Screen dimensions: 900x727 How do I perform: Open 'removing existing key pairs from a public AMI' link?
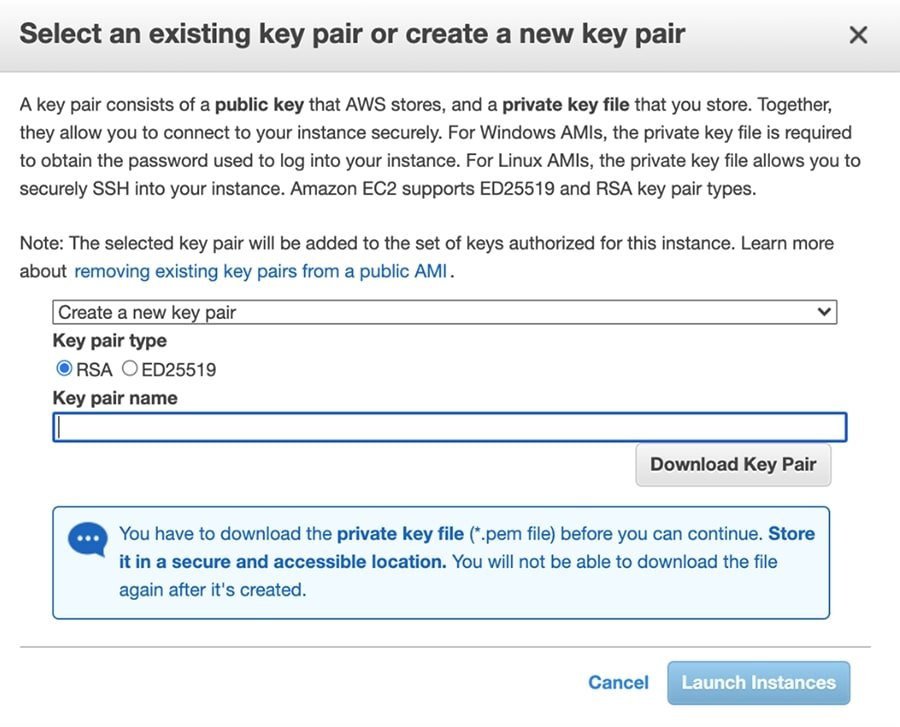[260, 271]
